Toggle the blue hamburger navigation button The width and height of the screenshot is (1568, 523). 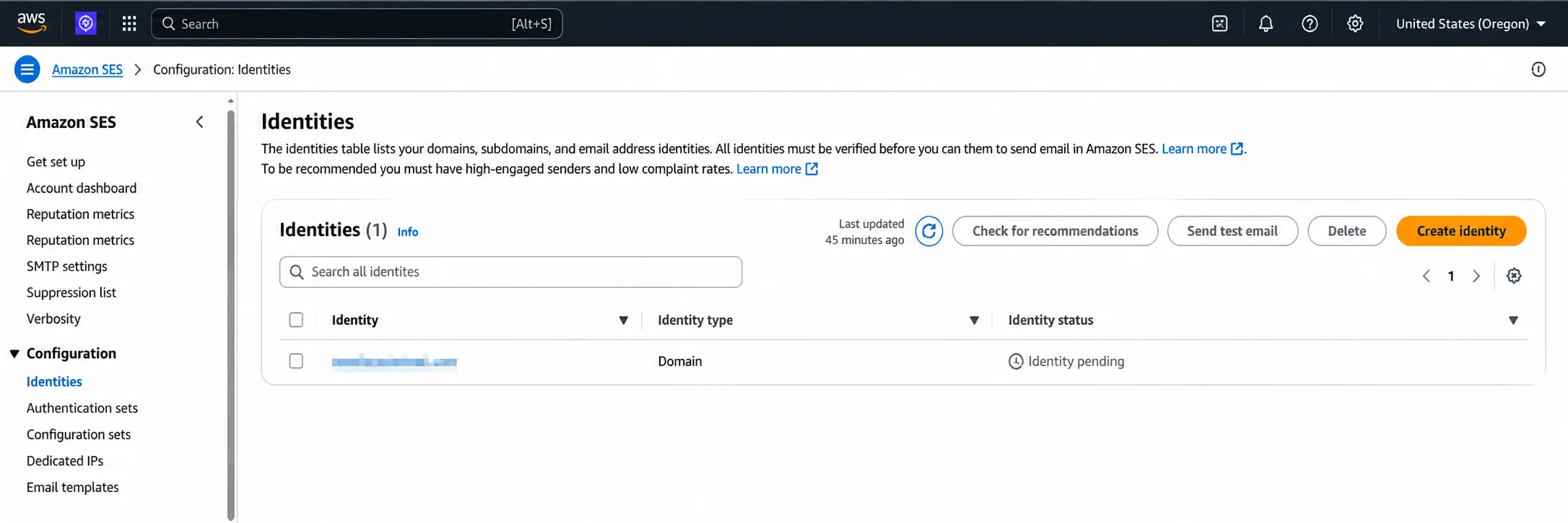(x=27, y=69)
